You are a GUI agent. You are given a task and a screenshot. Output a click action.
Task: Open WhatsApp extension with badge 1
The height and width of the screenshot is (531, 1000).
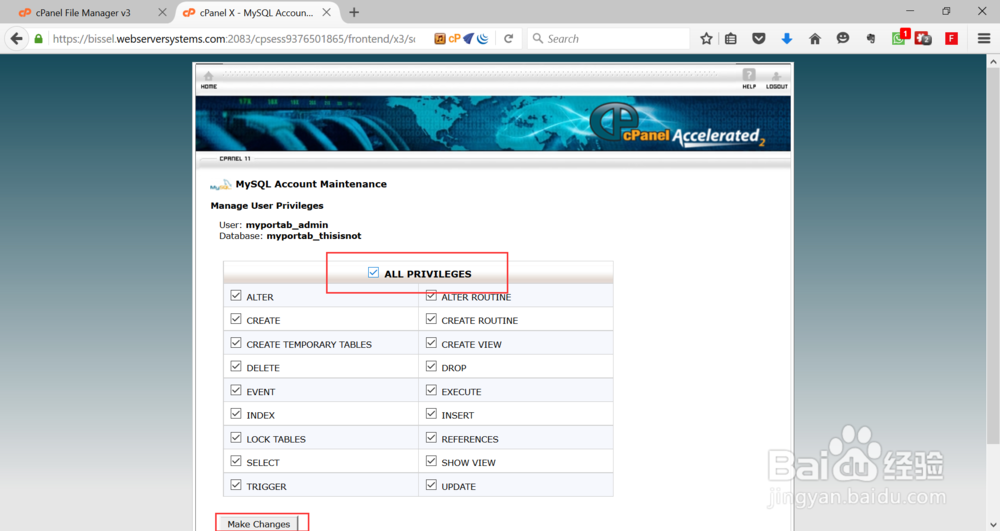pyautogui.click(x=899, y=38)
